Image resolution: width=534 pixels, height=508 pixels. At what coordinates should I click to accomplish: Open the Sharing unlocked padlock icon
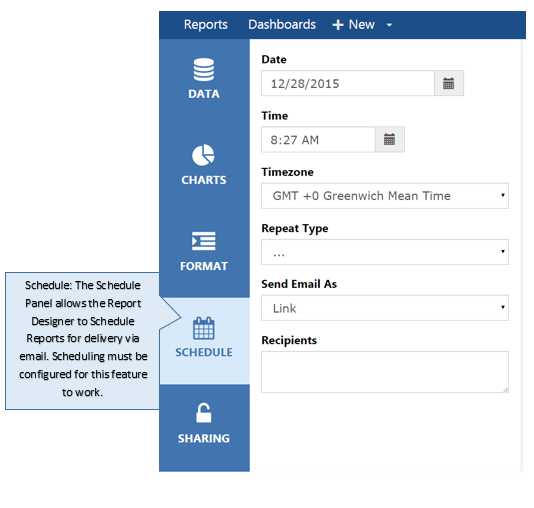(204, 413)
